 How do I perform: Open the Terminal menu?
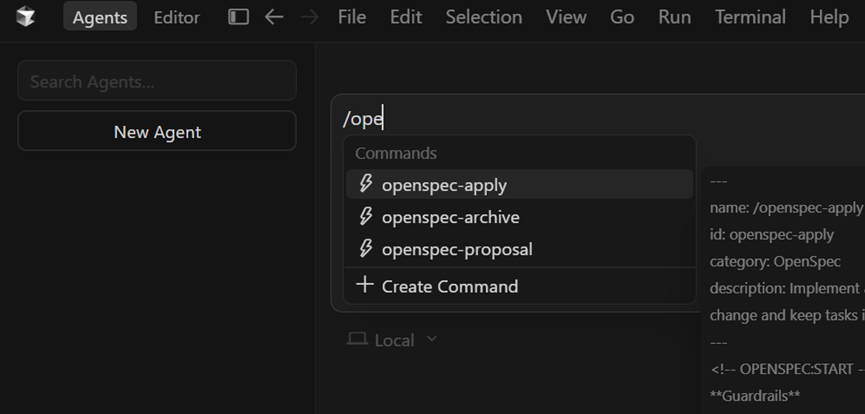click(x=750, y=17)
